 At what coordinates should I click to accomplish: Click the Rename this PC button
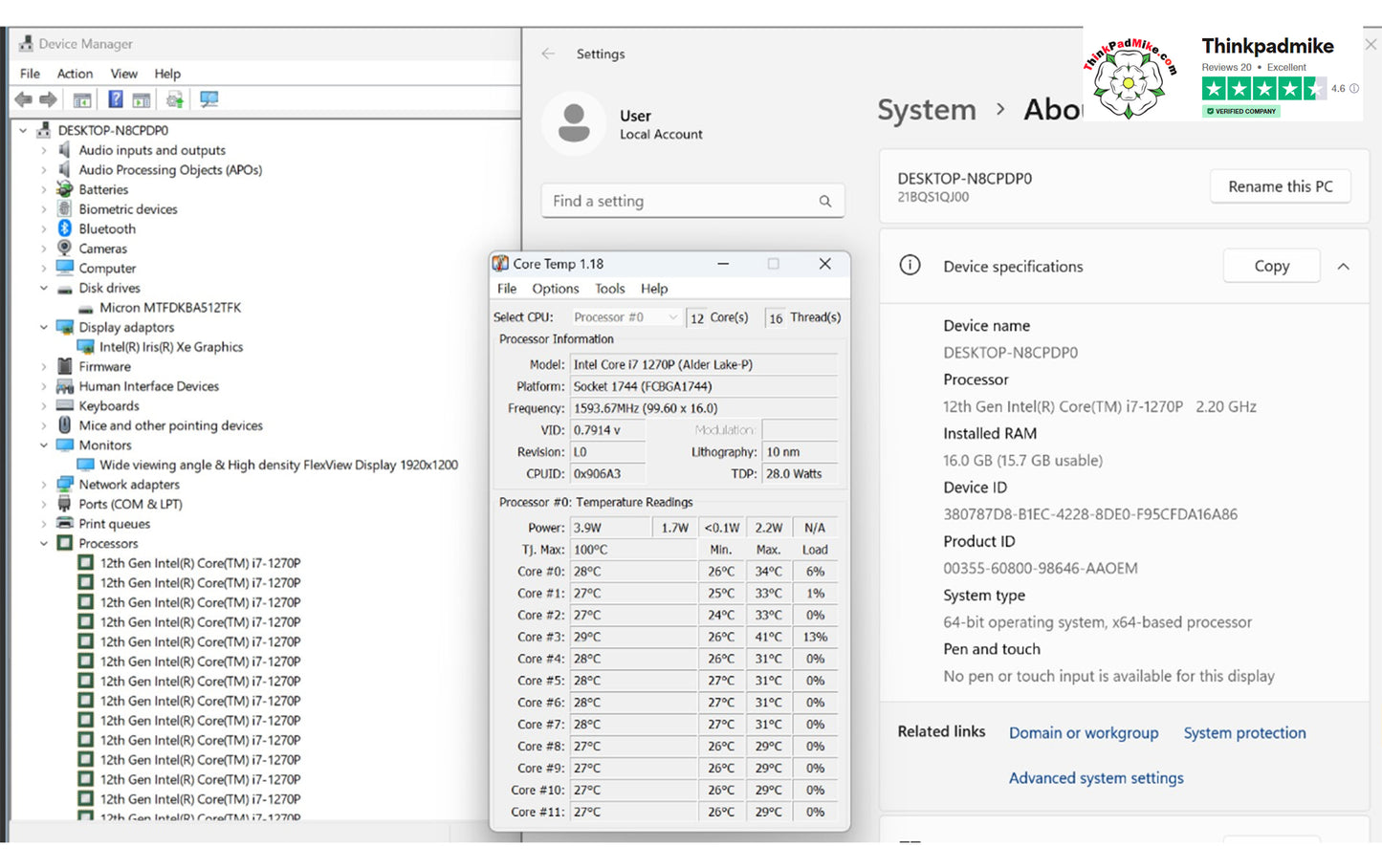tap(1281, 186)
